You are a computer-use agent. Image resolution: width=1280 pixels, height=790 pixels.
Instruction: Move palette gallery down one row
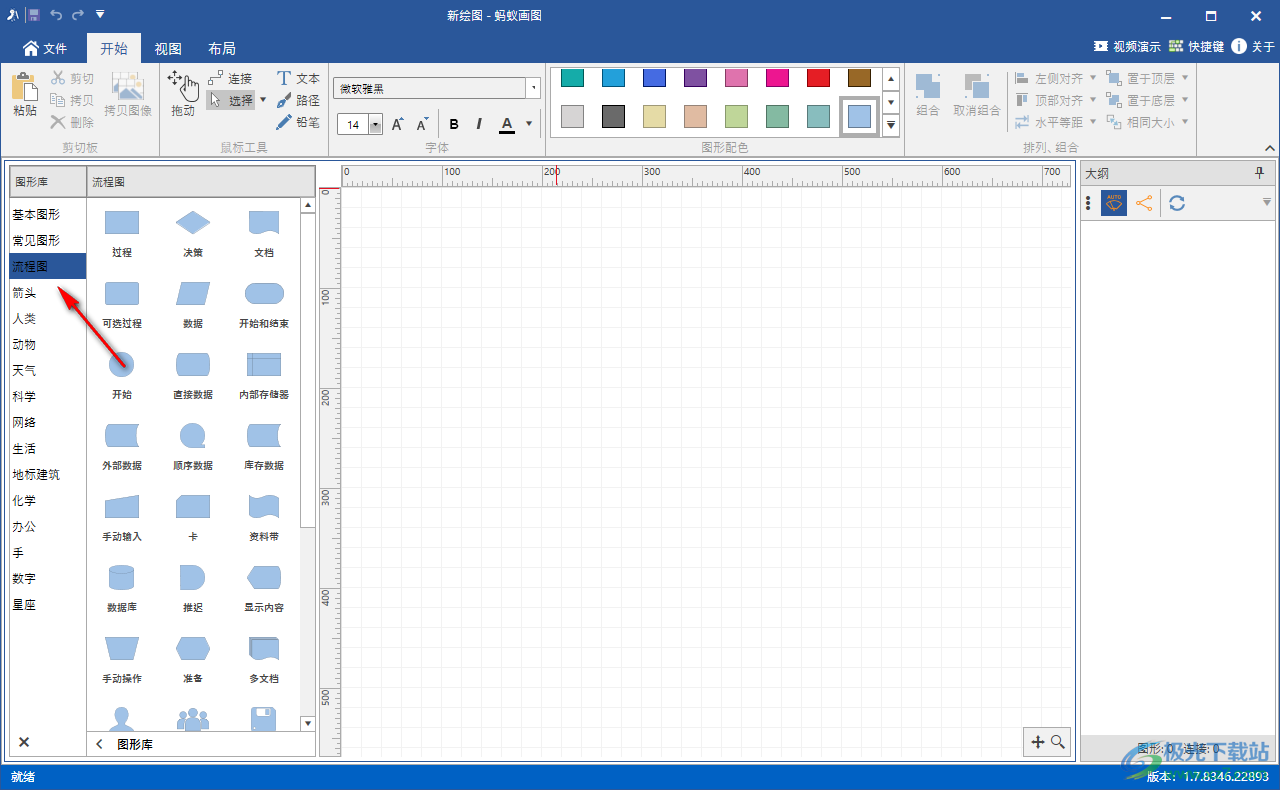pyautogui.click(x=891, y=102)
